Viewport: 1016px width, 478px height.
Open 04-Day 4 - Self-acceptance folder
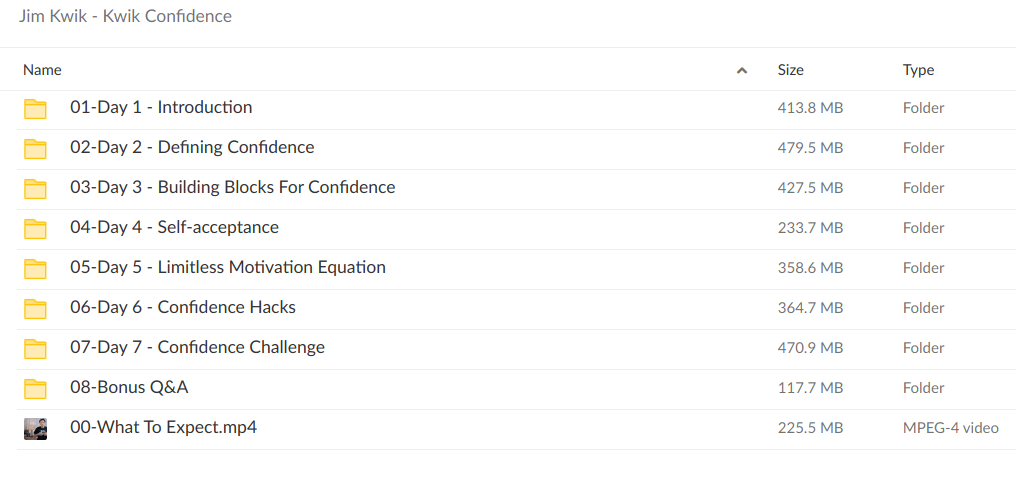(x=174, y=227)
